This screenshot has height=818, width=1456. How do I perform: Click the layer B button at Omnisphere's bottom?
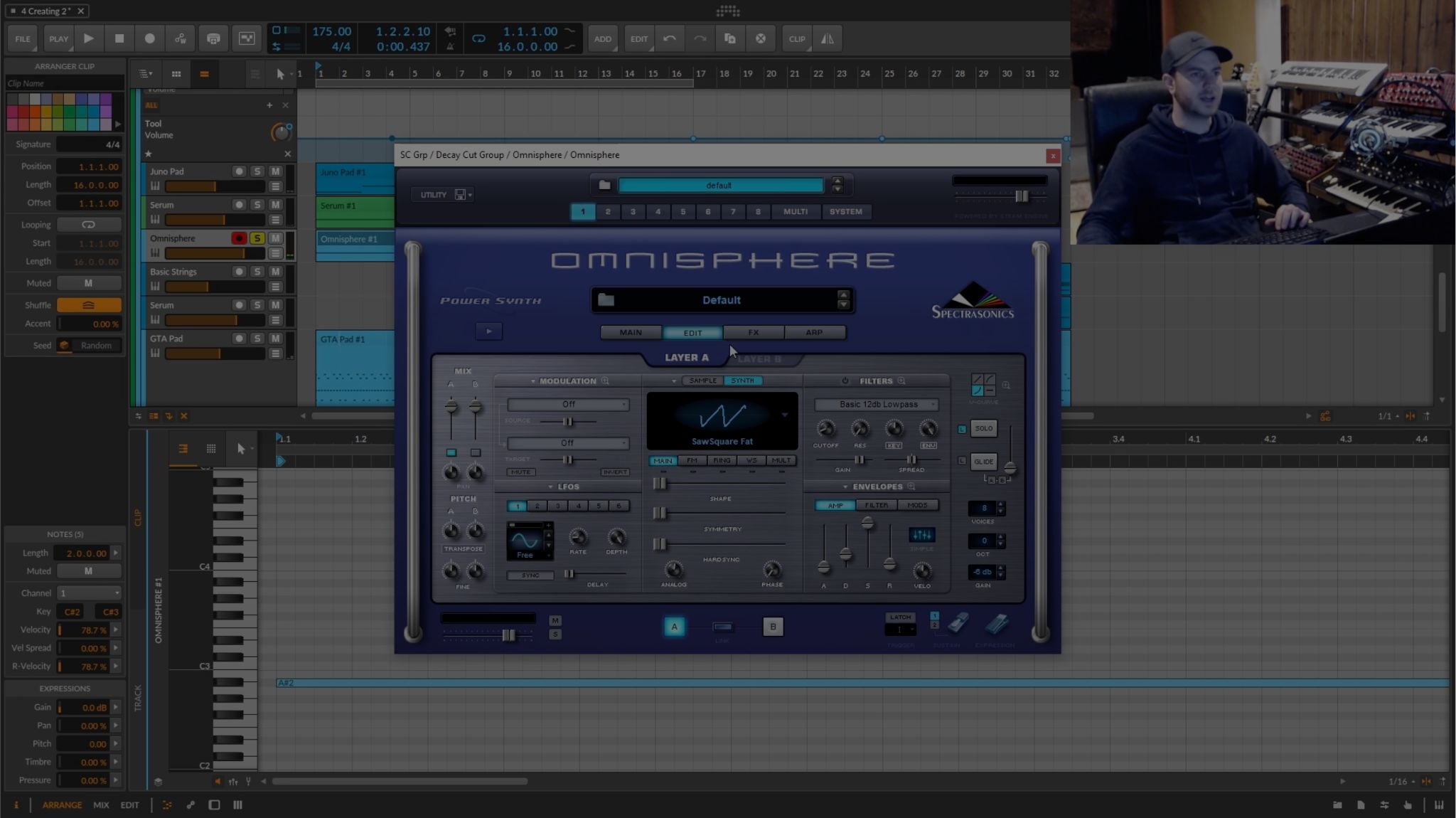coord(773,627)
